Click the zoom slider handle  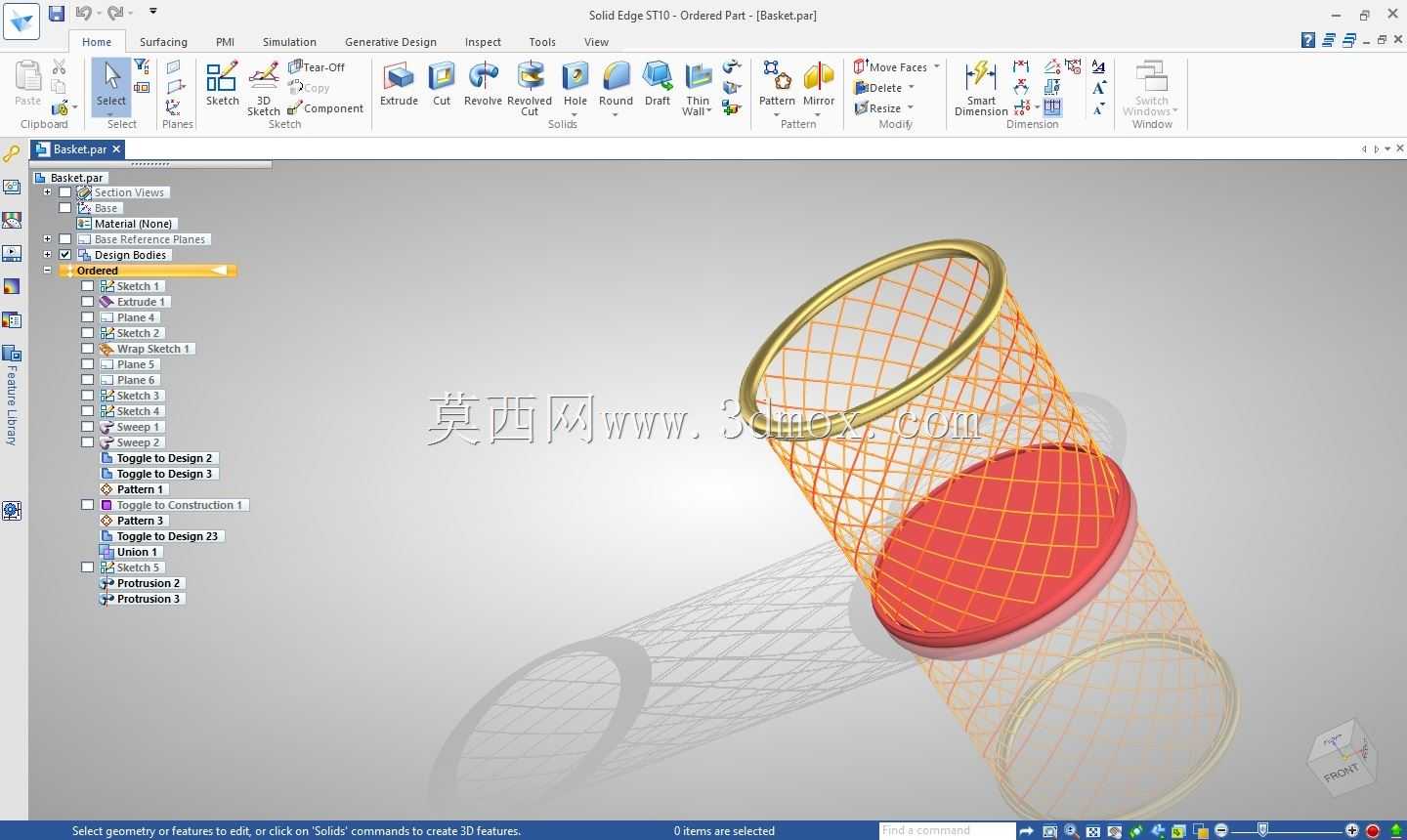(1262, 830)
